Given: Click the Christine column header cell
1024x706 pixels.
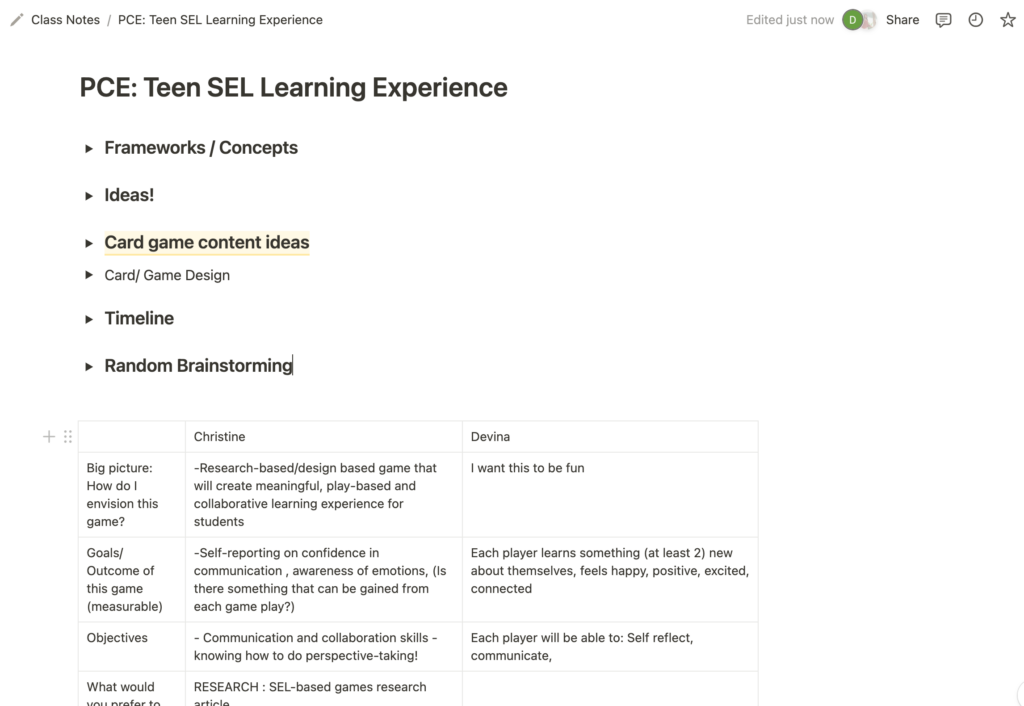Looking at the screenshot, I should [324, 437].
